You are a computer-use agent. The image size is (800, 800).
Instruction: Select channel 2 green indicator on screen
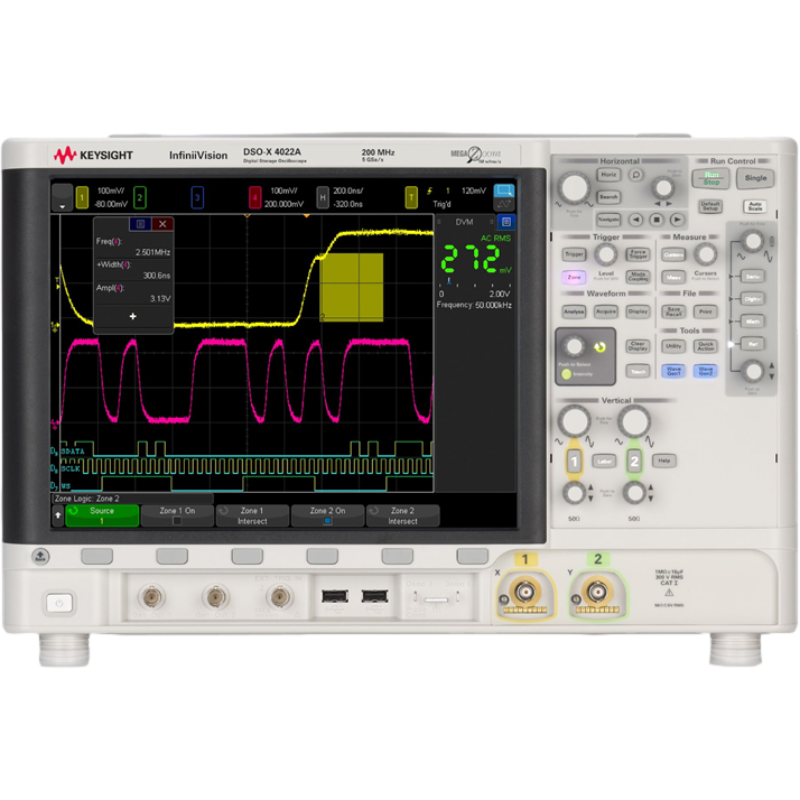pyautogui.click(x=139, y=197)
